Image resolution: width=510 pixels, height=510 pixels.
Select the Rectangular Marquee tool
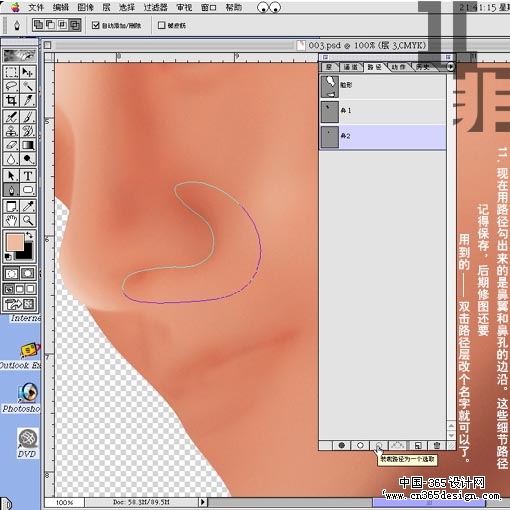pos(11,72)
